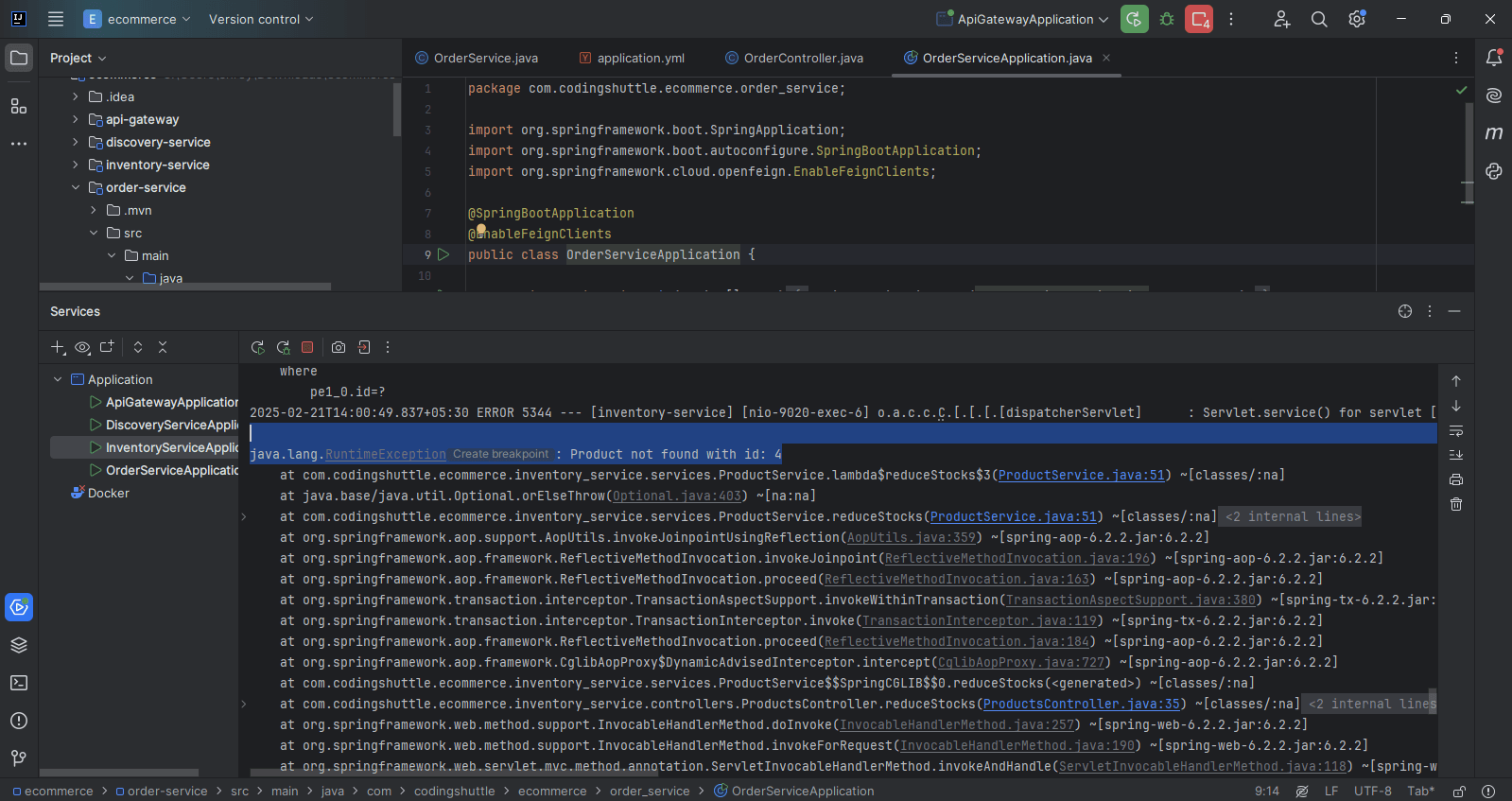Expand the discovery-service module
1512x801 pixels.
pos(76,142)
